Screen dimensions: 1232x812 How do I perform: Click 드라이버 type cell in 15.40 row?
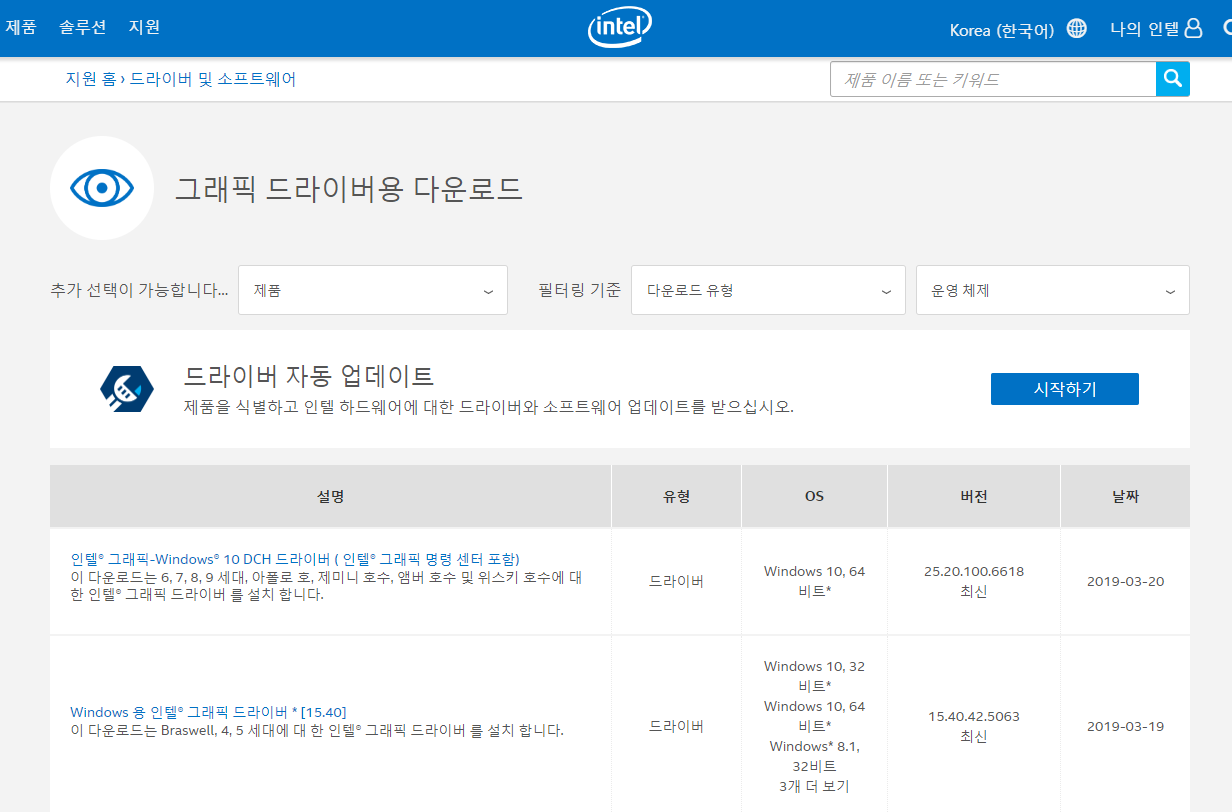pyautogui.click(x=677, y=726)
